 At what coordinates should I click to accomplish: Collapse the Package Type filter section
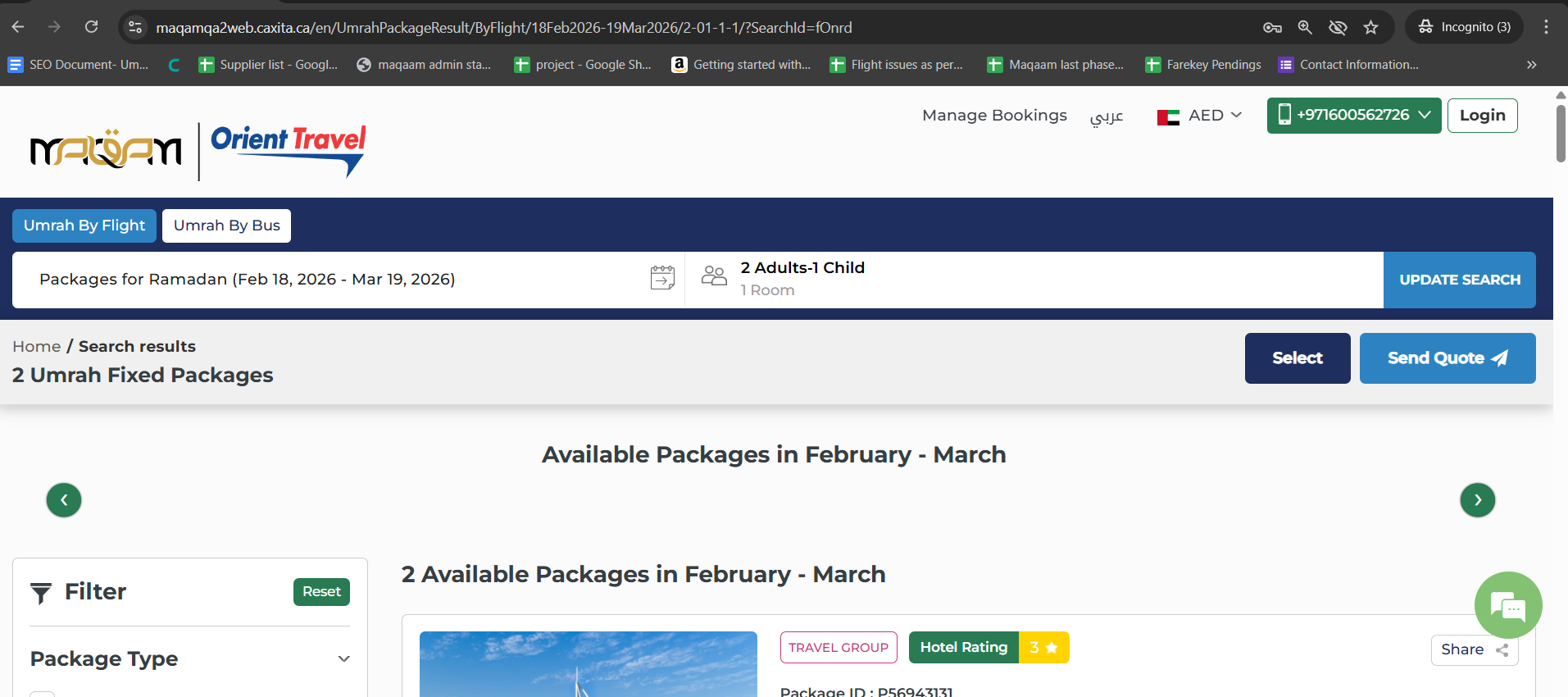coord(343,659)
